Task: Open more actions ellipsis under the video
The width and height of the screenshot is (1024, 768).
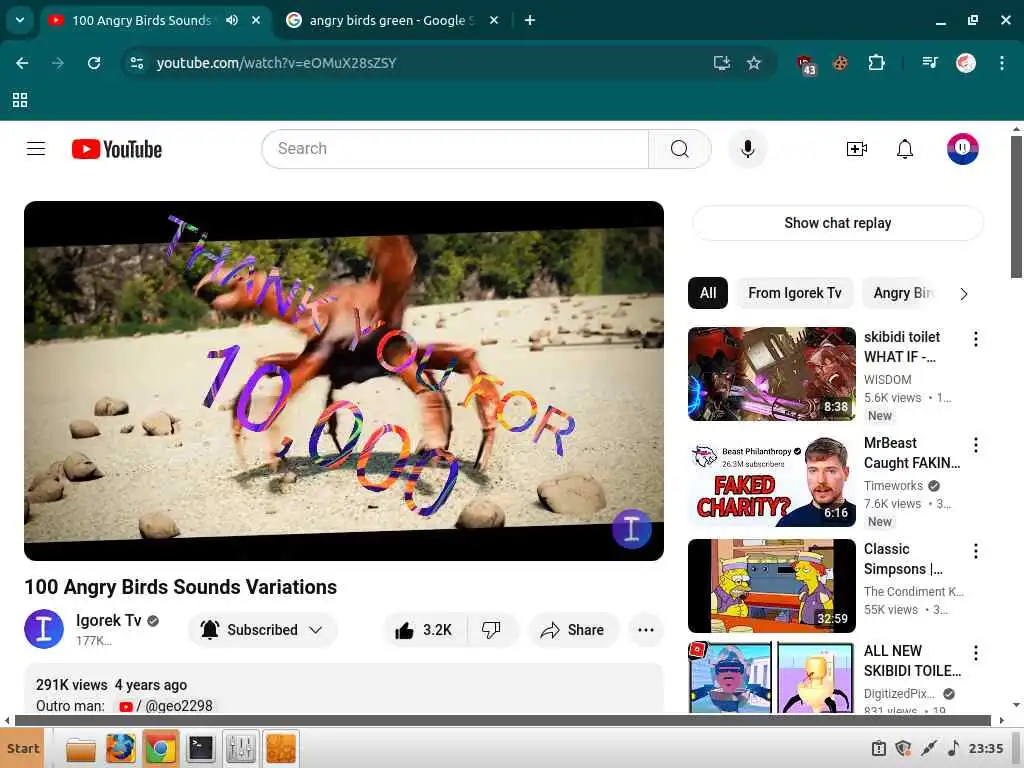Action: (x=646, y=630)
